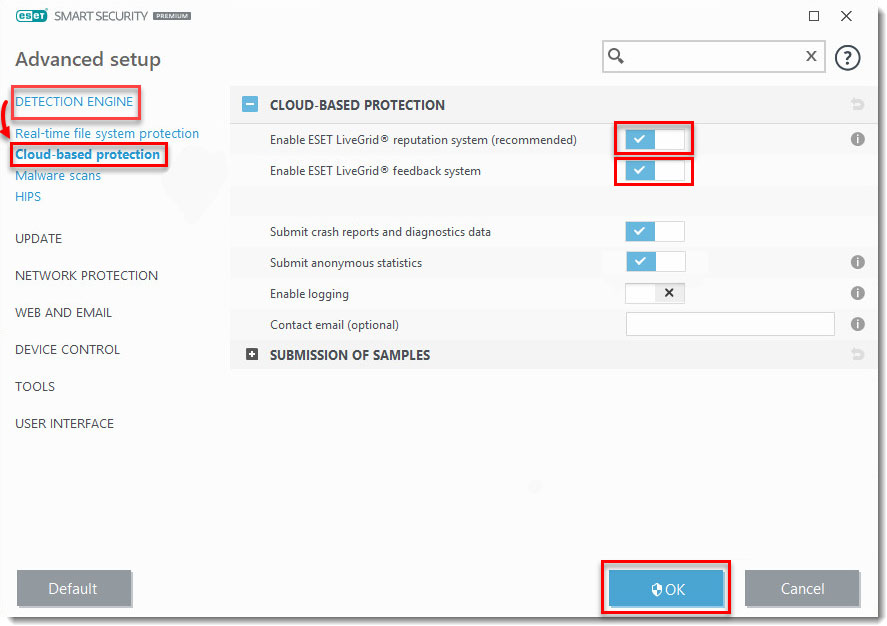Revert Cloud-based protection section to default
The image size is (887, 626).
click(x=858, y=104)
